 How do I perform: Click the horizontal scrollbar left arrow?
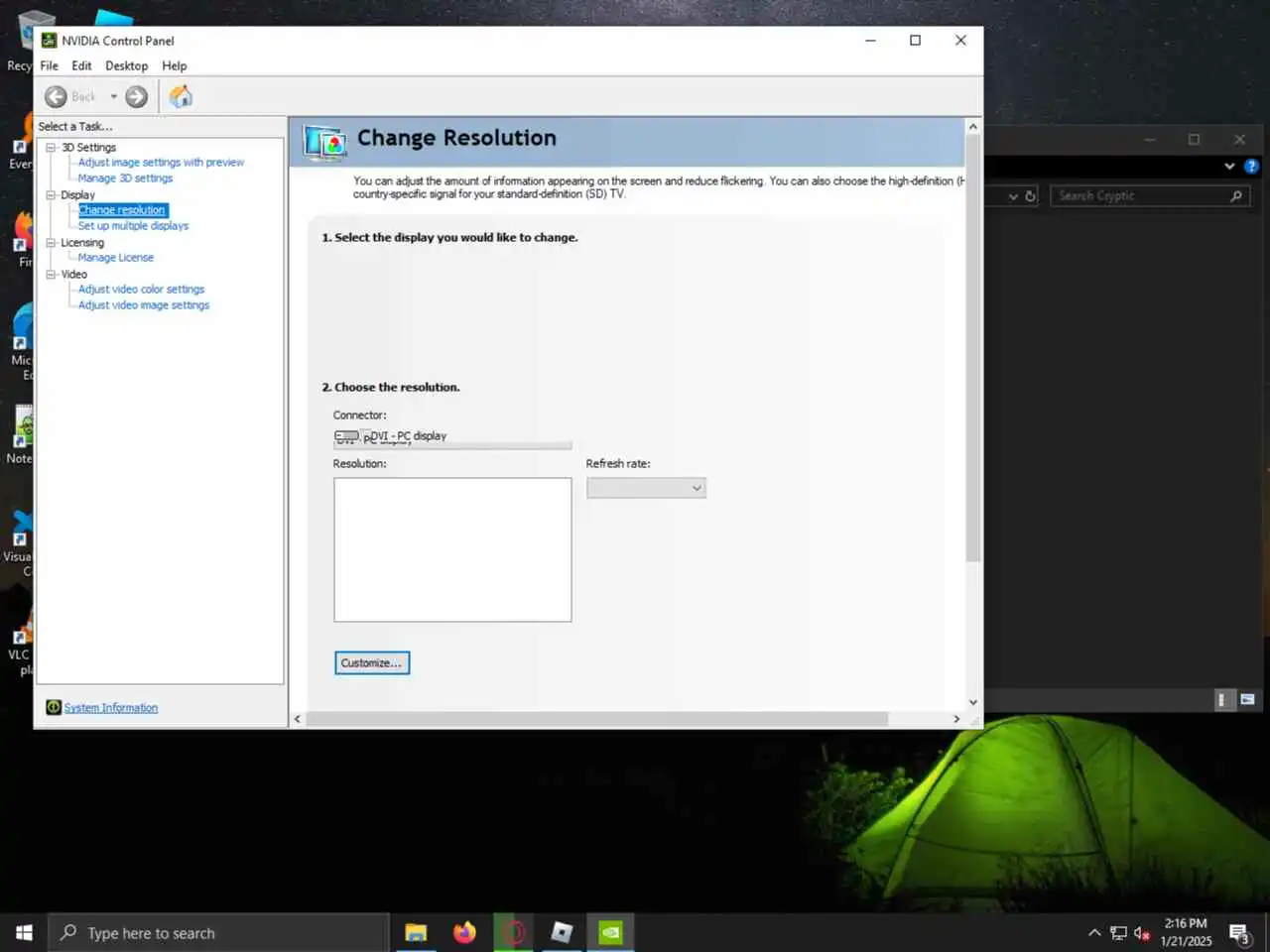297,719
